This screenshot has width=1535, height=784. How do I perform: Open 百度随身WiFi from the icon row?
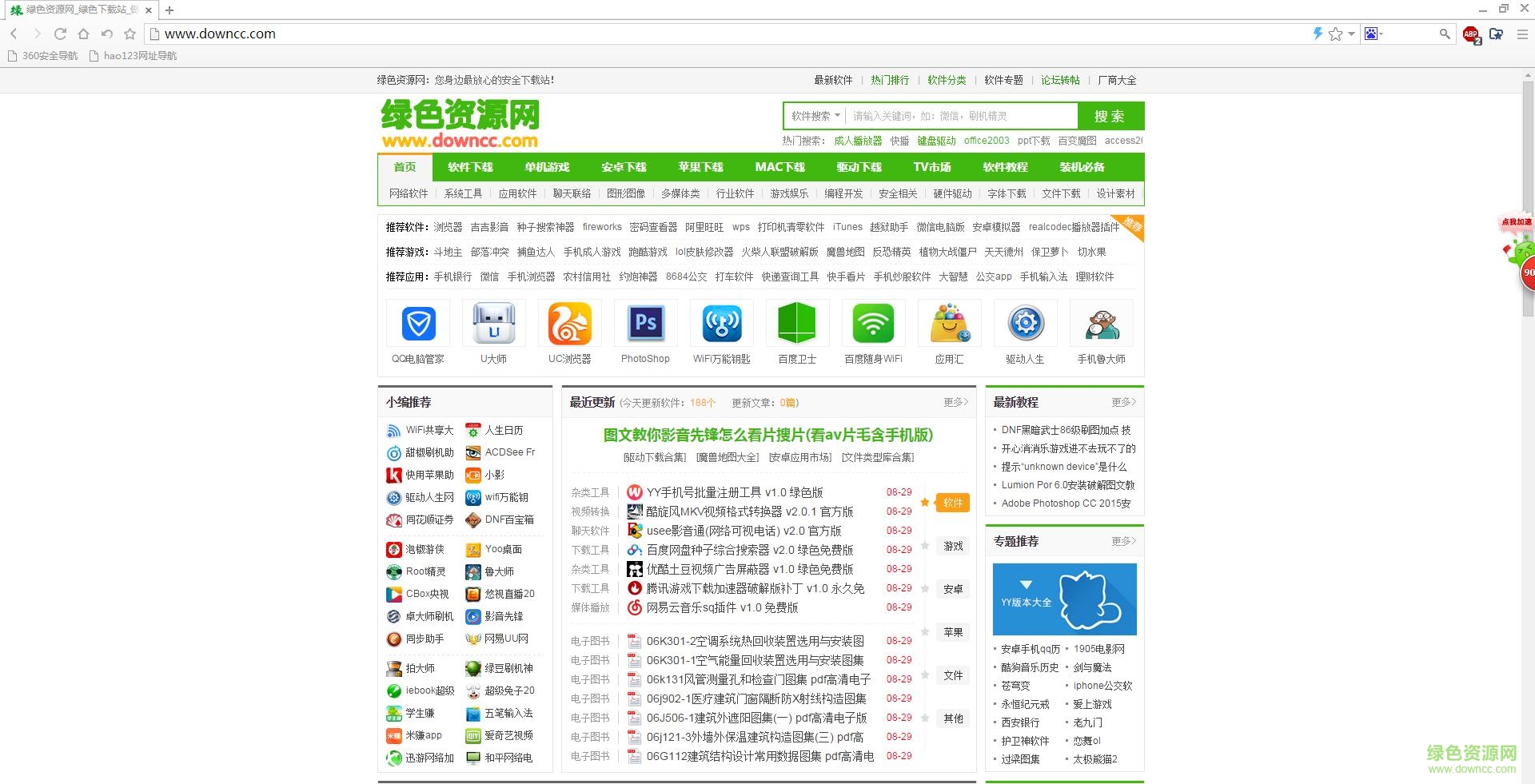[873, 324]
